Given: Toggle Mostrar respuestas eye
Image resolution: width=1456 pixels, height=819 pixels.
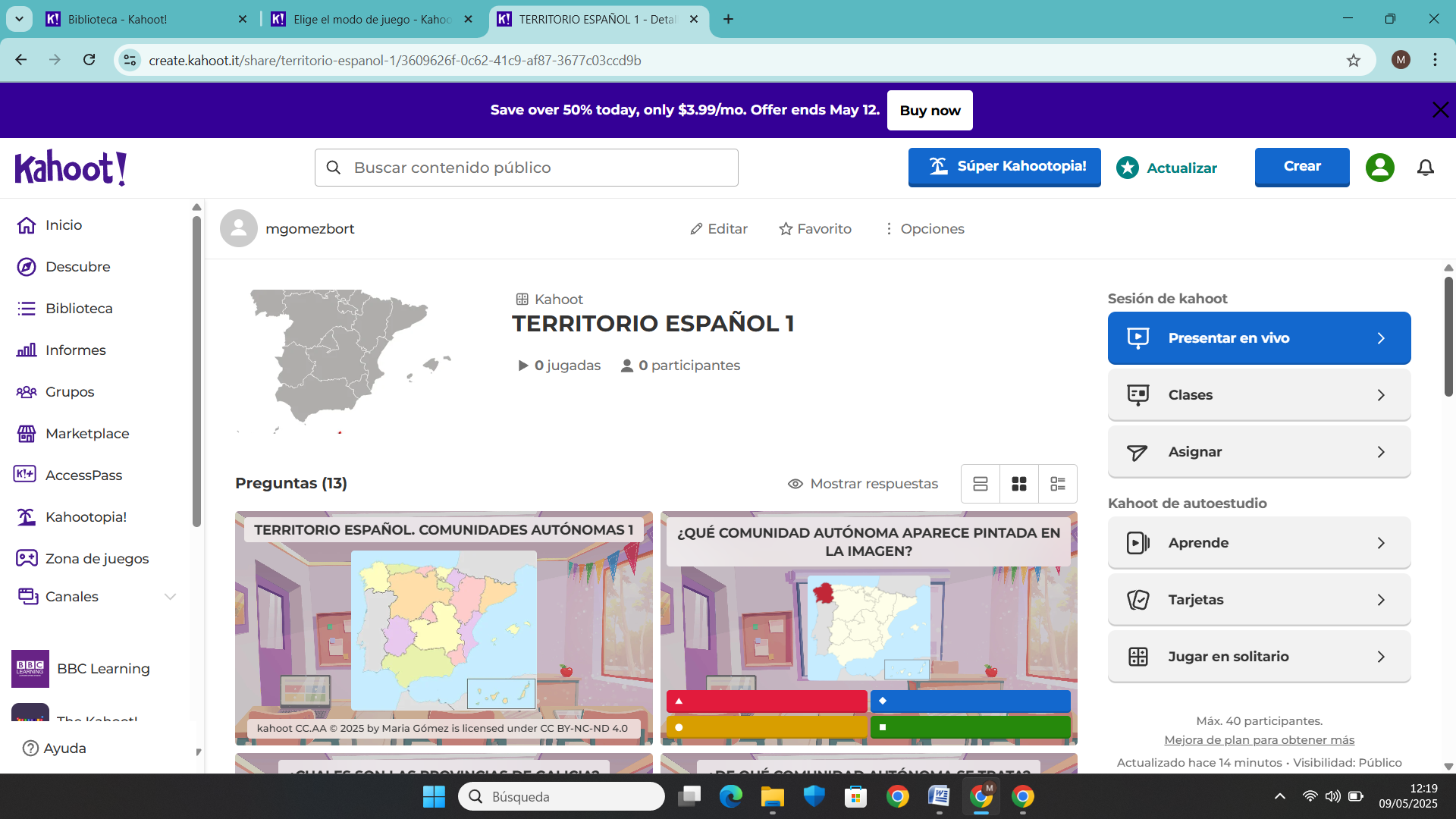Looking at the screenshot, I should [x=863, y=484].
